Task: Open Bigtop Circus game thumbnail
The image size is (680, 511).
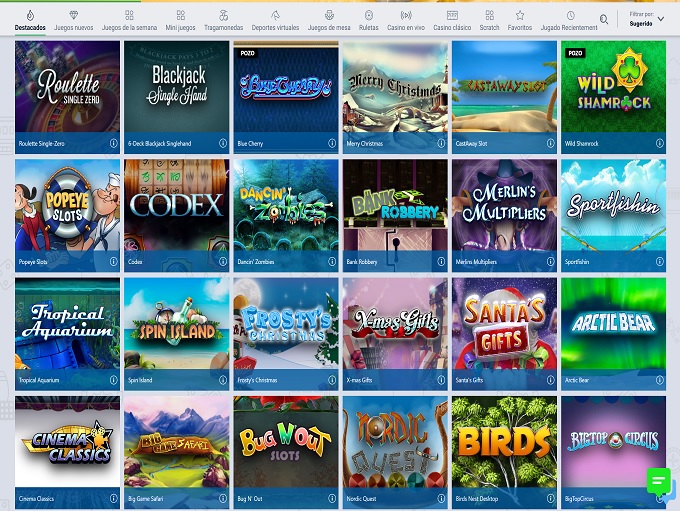Action: pyautogui.click(x=613, y=442)
